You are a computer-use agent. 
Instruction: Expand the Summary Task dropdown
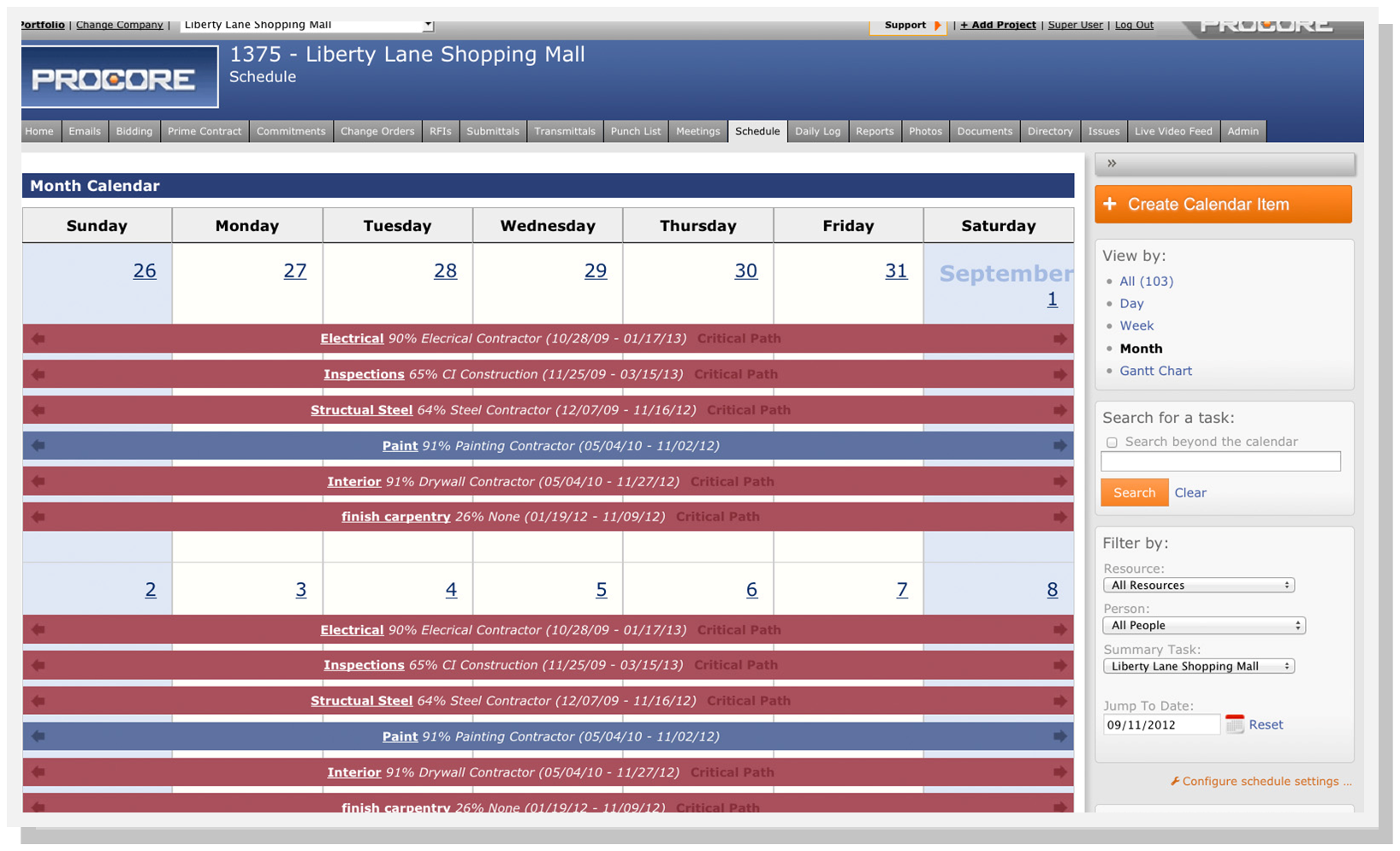1198,666
